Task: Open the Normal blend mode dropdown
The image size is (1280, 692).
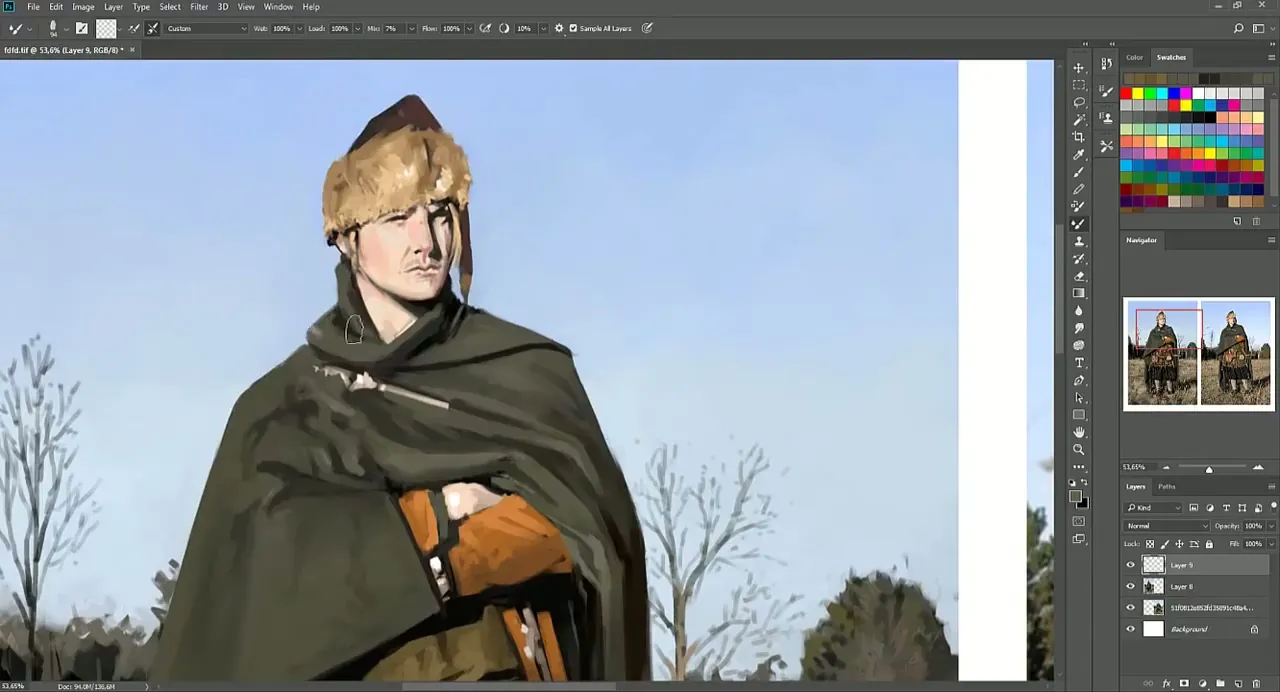Action: [x=1166, y=526]
